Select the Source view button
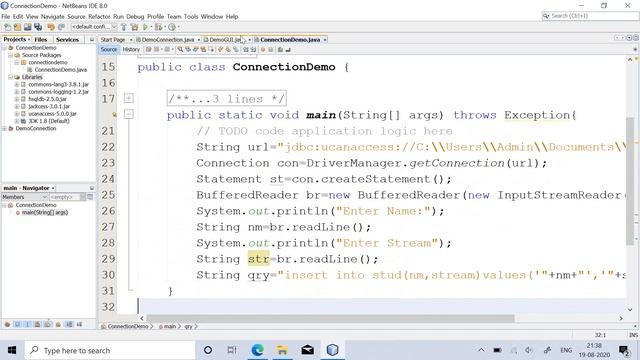The height and width of the screenshot is (360, 640). [x=109, y=49]
